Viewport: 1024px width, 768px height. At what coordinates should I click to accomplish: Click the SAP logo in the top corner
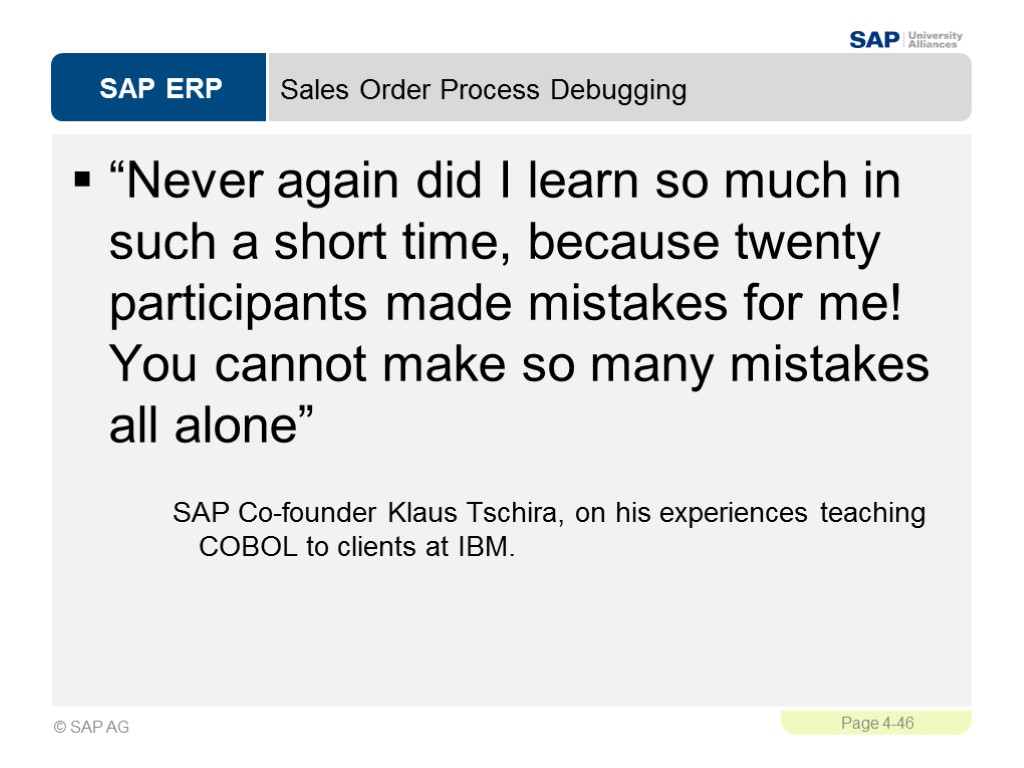point(874,39)
